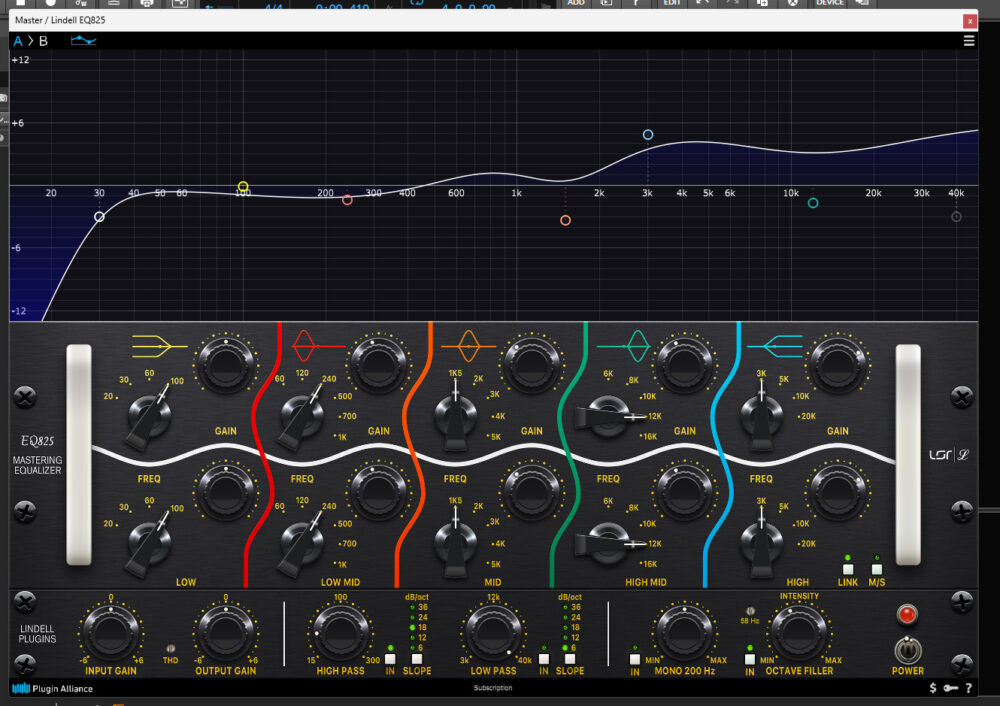Viewport: 1000px width, 706px height.
Task: Click the OUTPUT GAIN knob
Action: pyautogui.click(x=225, y=633)
